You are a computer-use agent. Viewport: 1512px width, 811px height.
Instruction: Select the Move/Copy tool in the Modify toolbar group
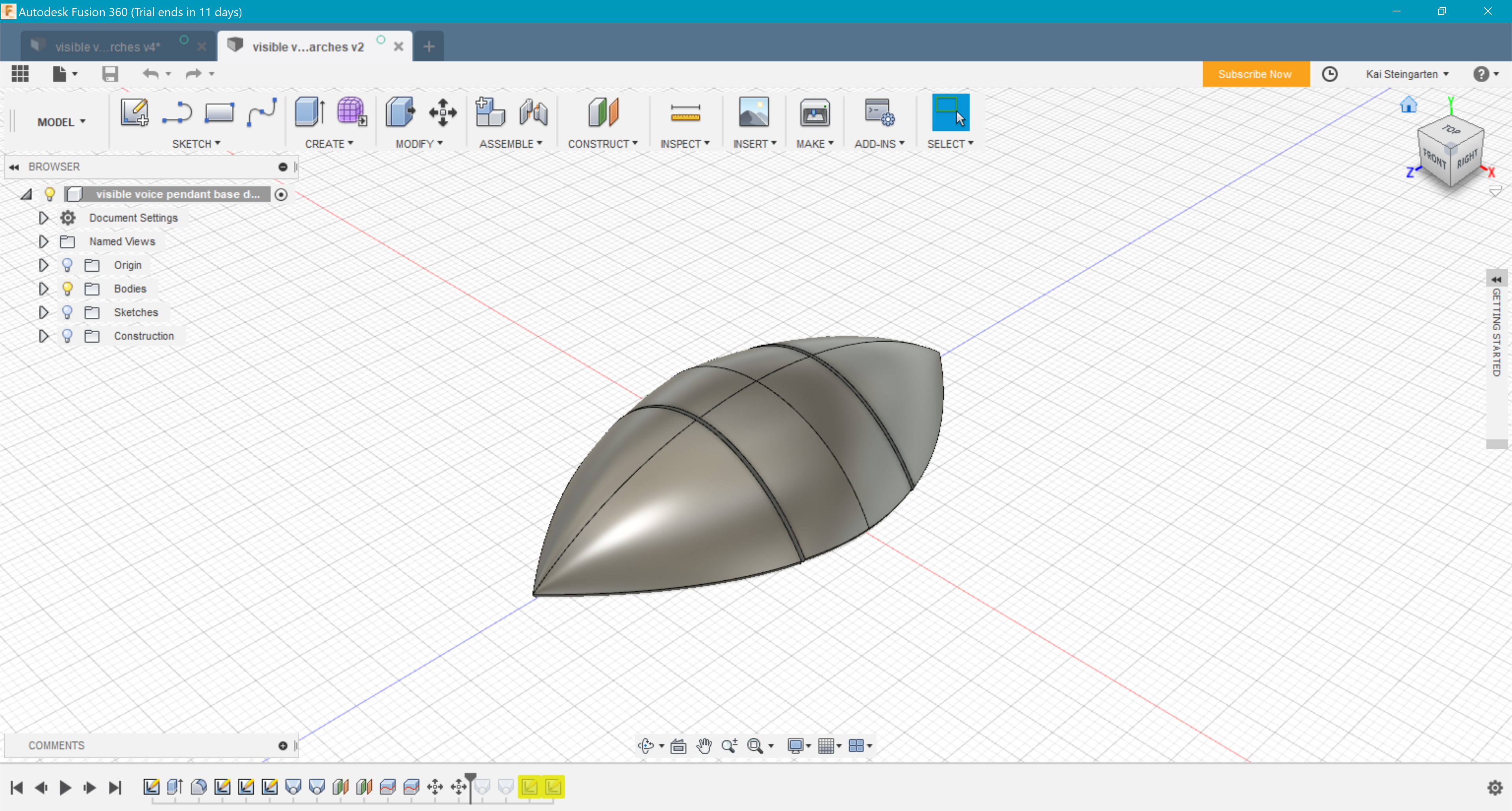click(443, 112)
